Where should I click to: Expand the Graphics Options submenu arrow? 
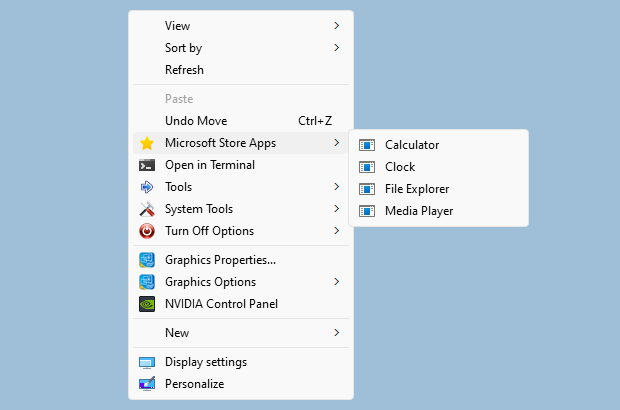[336, 282]
